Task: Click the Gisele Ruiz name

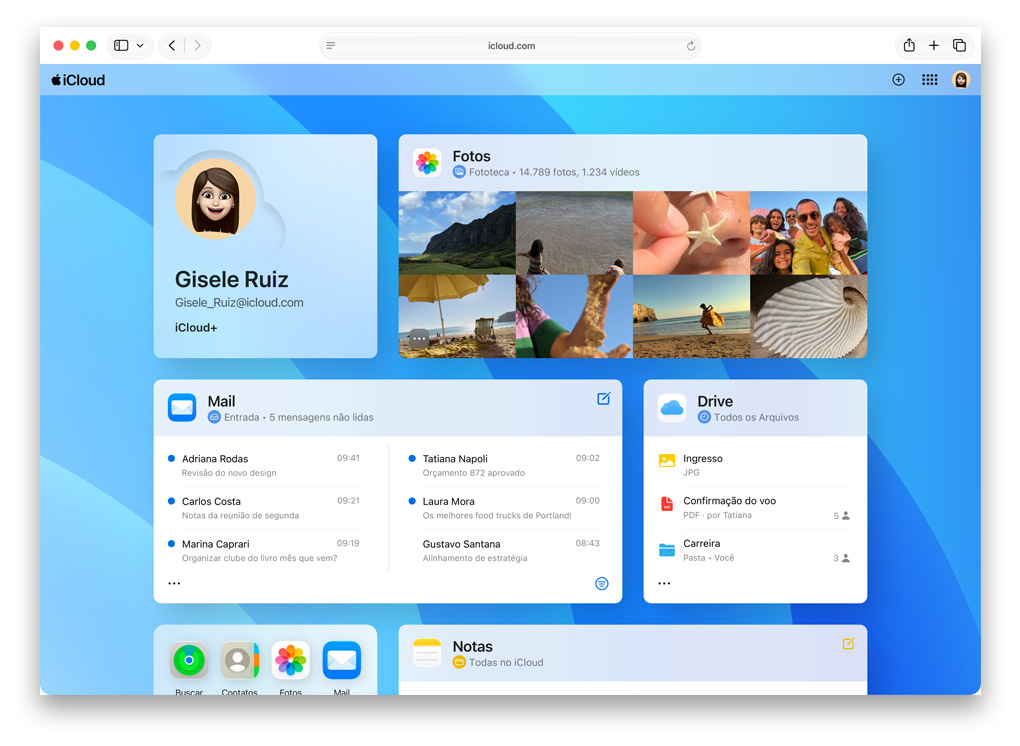Action: 232,279
